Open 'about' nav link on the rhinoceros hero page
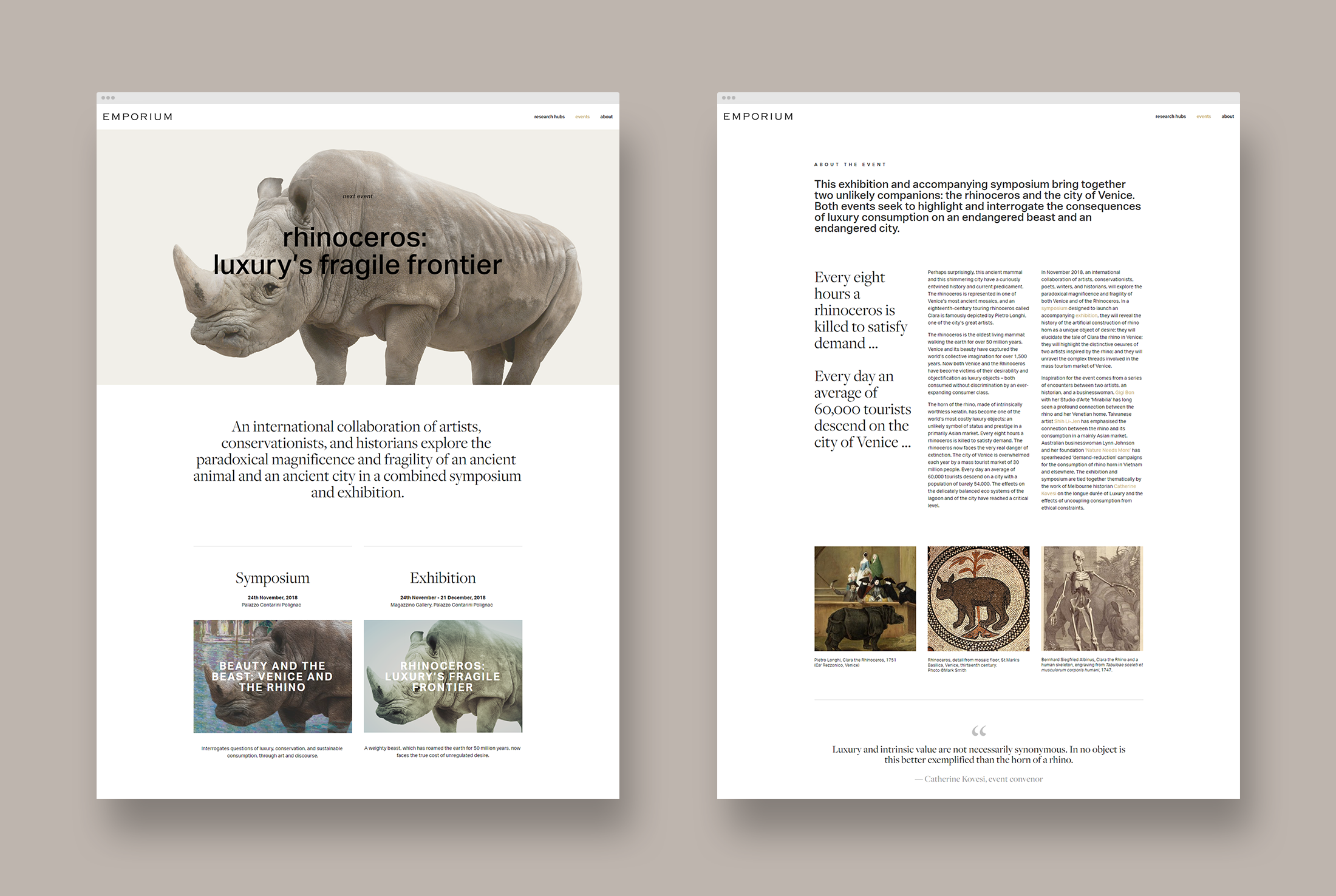 [x=606, y=117]
